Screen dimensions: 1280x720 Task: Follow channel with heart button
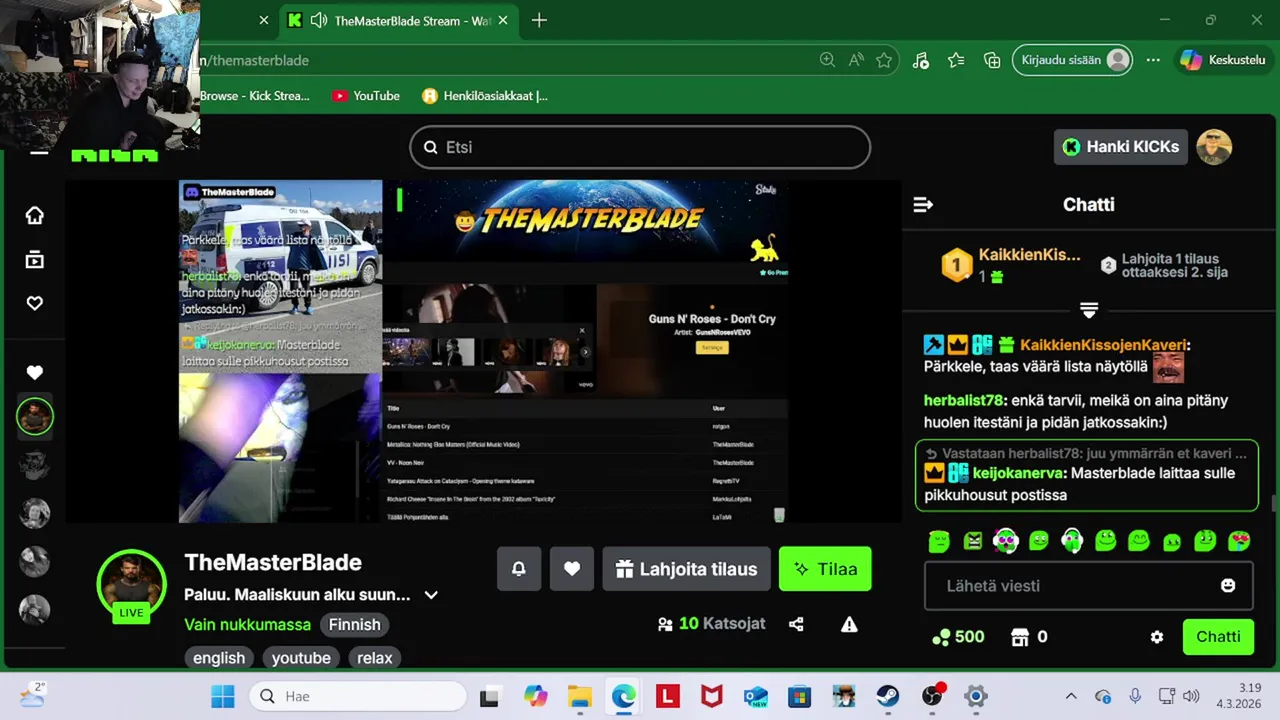[x=572, y=569]
